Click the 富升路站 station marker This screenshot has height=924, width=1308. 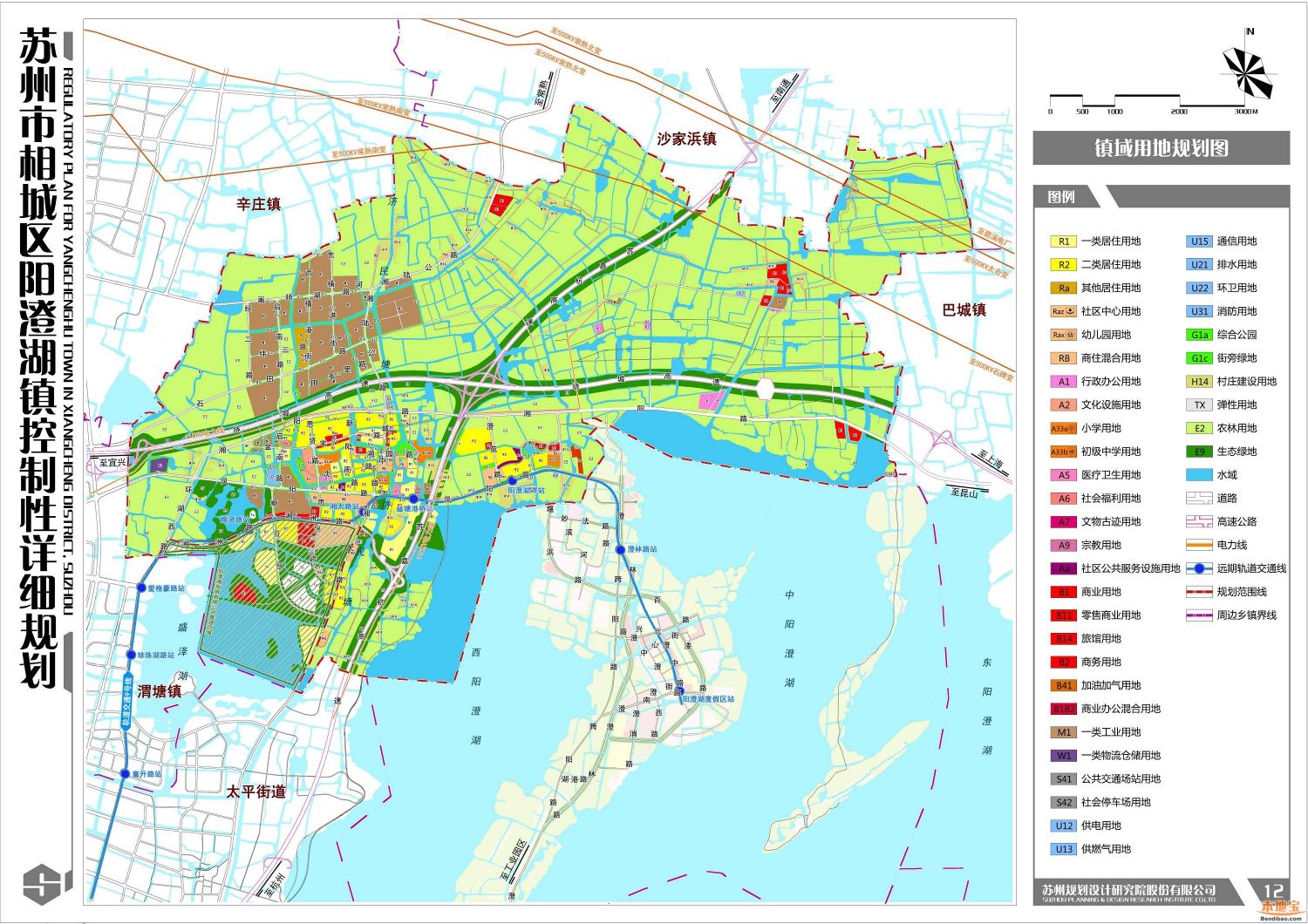(126, 774)
